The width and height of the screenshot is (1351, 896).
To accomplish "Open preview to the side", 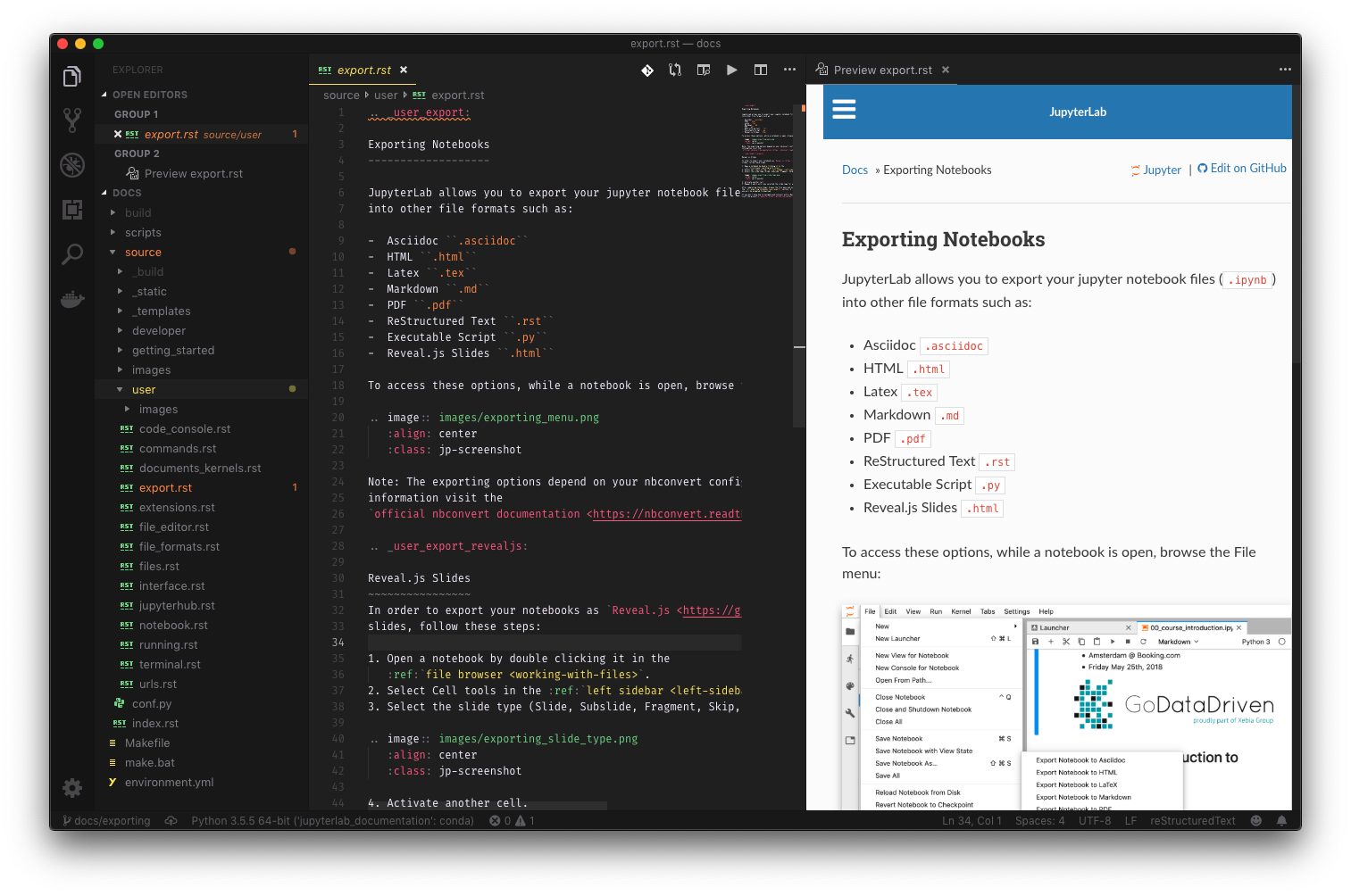I will [x=704, y=70].
